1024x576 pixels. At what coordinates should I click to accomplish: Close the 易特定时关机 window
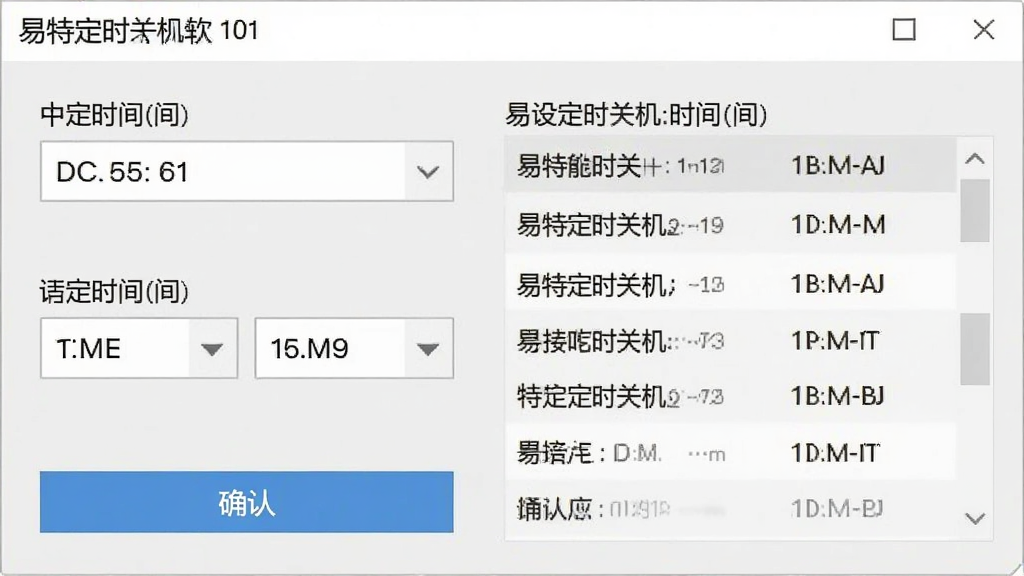click(984, 29)
